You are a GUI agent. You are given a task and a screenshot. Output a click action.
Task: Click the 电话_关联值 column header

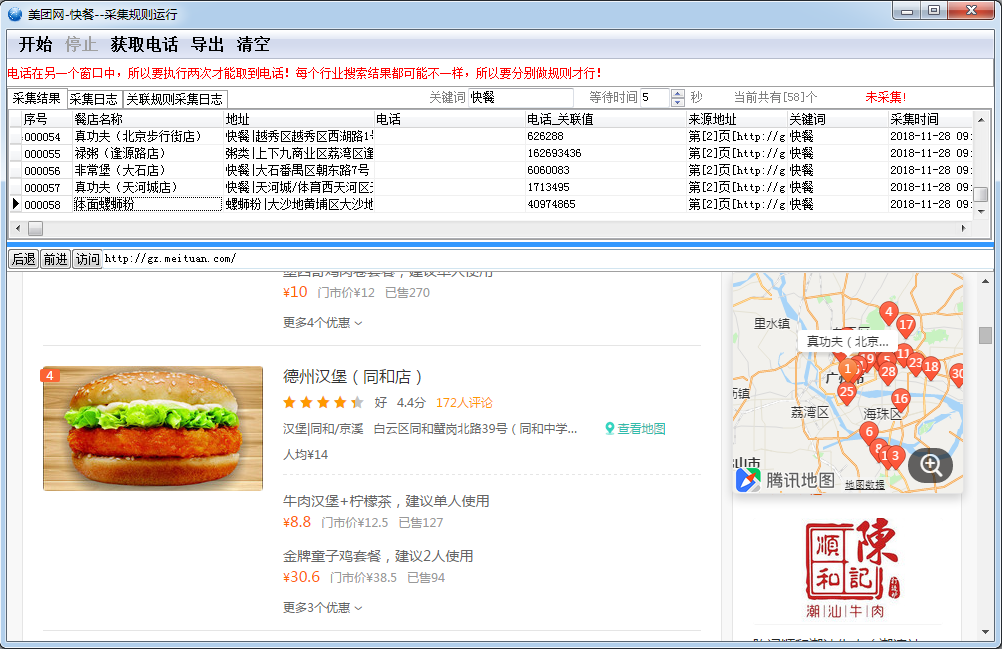(x=605, y=119)
